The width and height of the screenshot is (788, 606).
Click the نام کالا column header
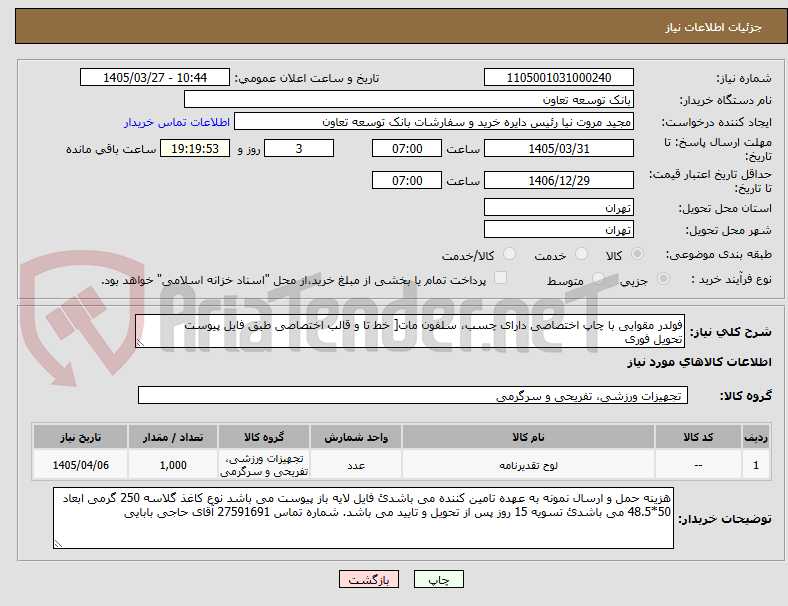(528, 437)
